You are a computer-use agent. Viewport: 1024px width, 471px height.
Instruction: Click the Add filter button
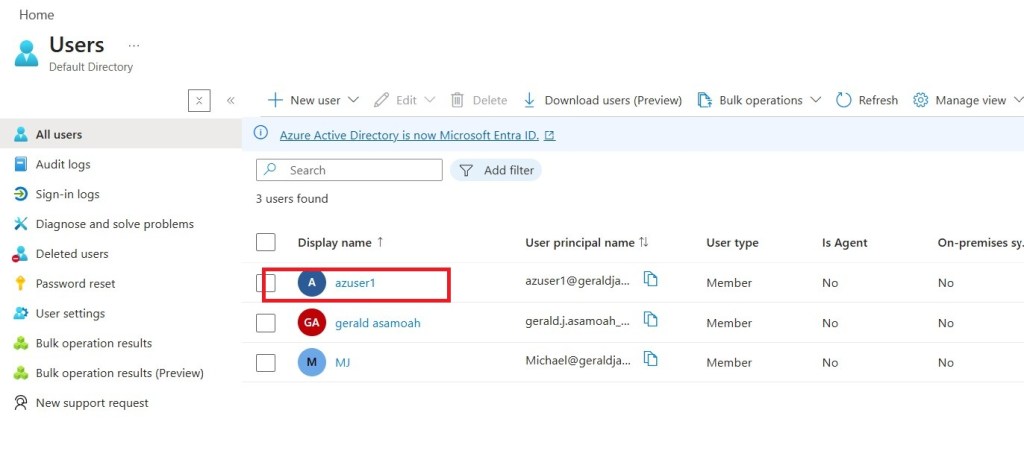[x=497, y=170]
